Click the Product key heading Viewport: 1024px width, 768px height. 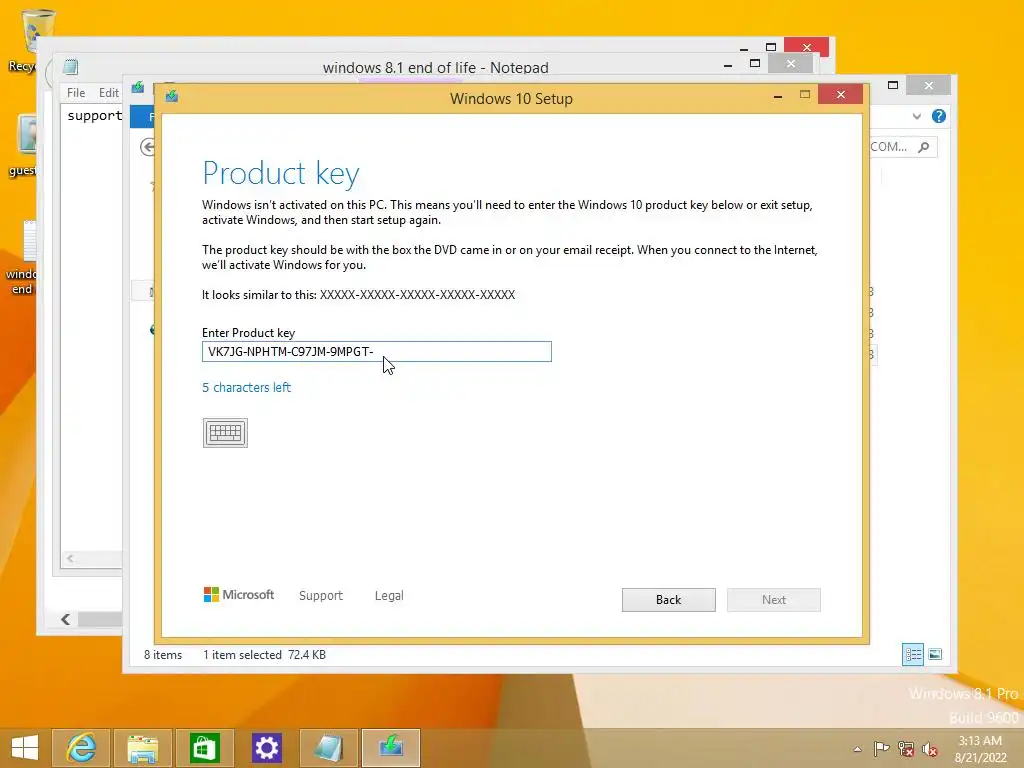point(281,173)
